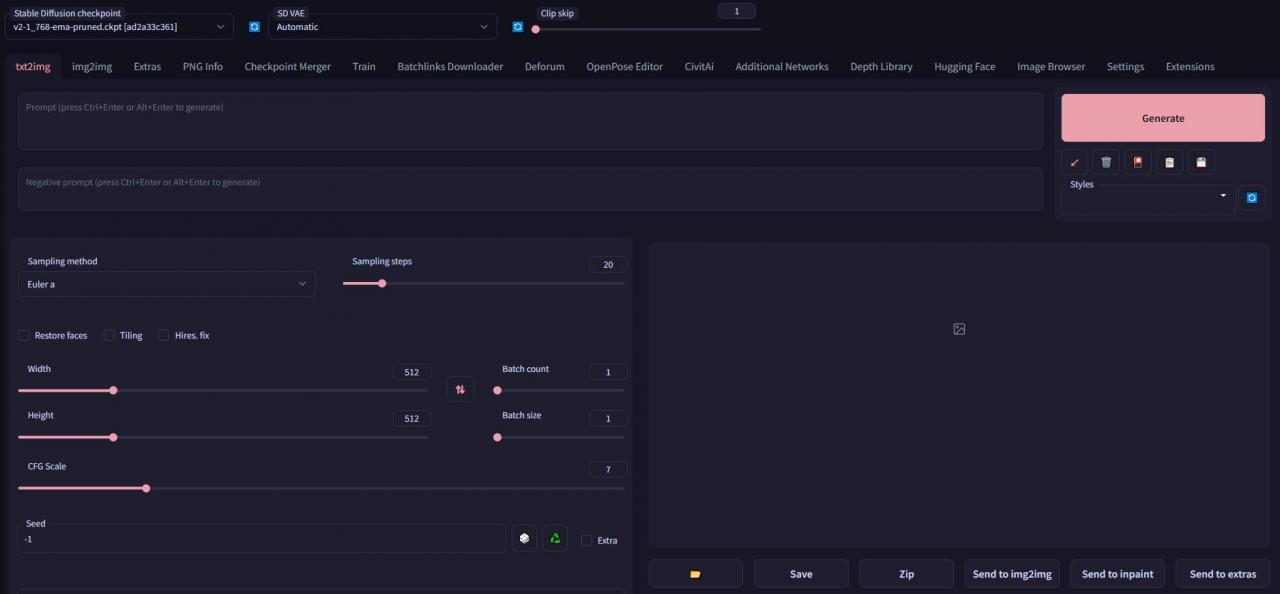Check the Extra seed options box
Screen dimensions: 1280x594
pyautogui.click(x=586, y=540)
